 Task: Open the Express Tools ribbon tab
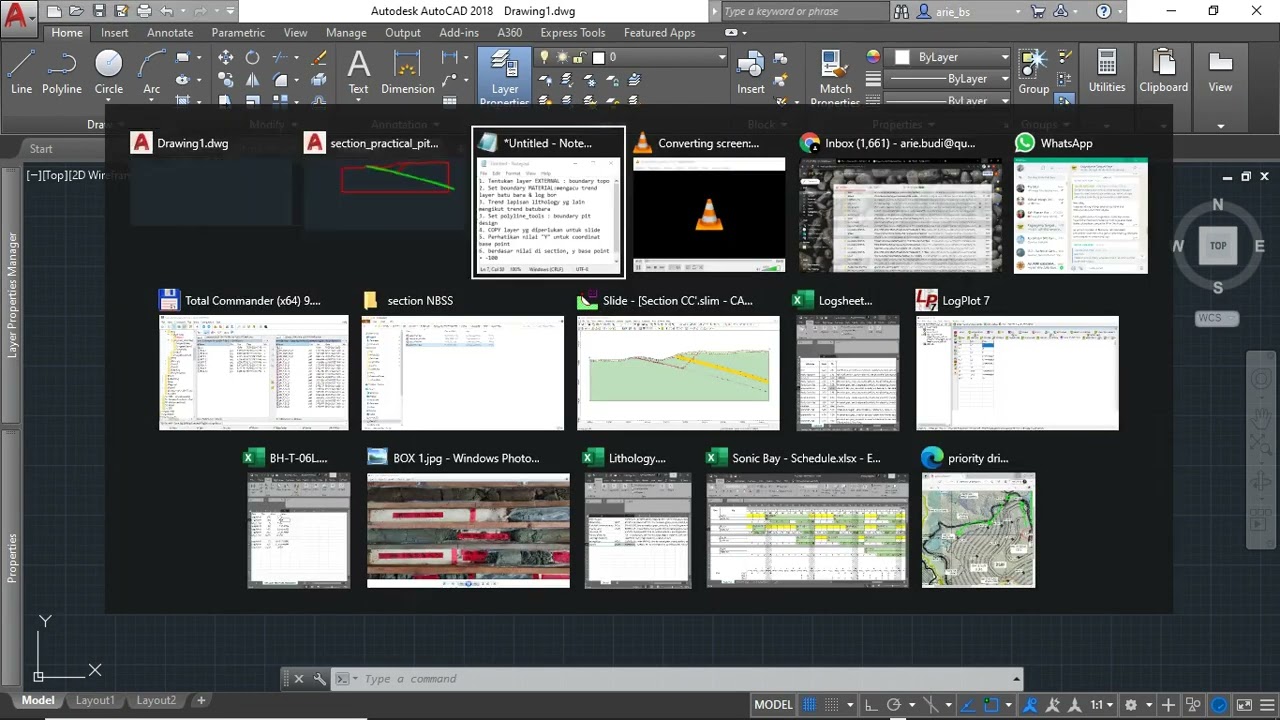pos(573,32)
